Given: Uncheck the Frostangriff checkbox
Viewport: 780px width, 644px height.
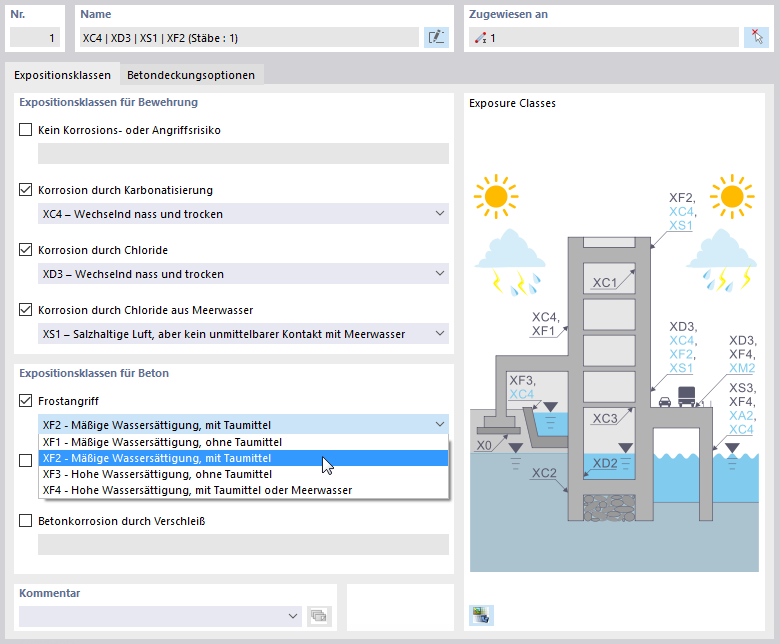Looking at the screenshot, I should [25, 401].
